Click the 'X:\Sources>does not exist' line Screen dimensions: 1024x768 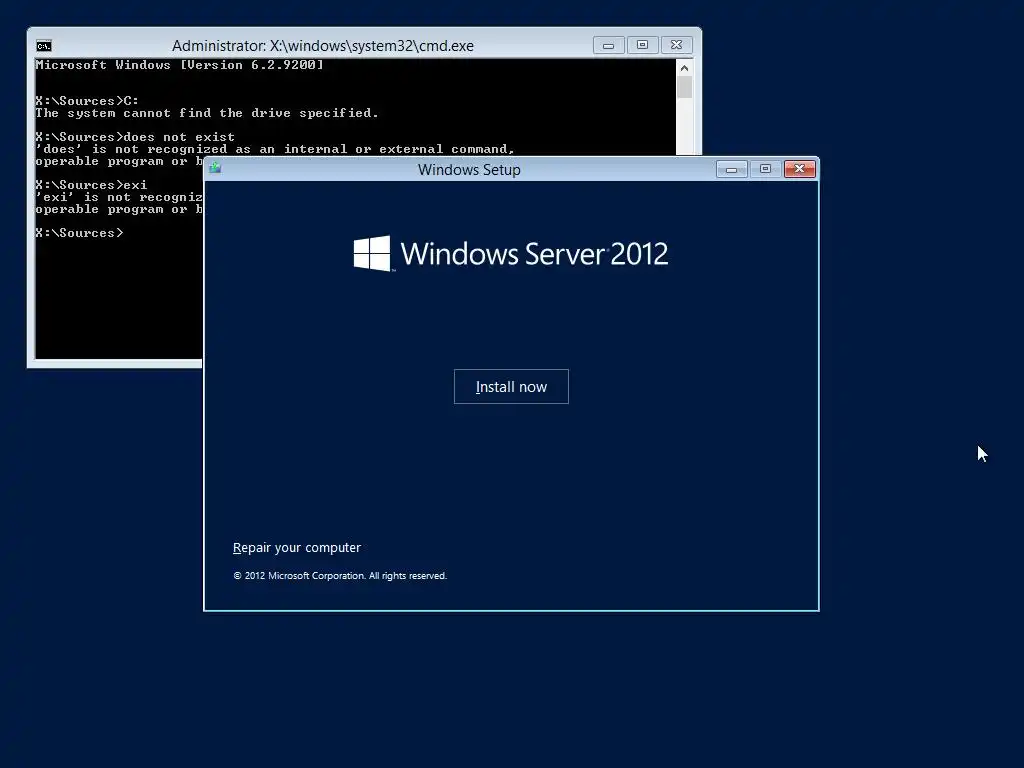tap(135, 137)
